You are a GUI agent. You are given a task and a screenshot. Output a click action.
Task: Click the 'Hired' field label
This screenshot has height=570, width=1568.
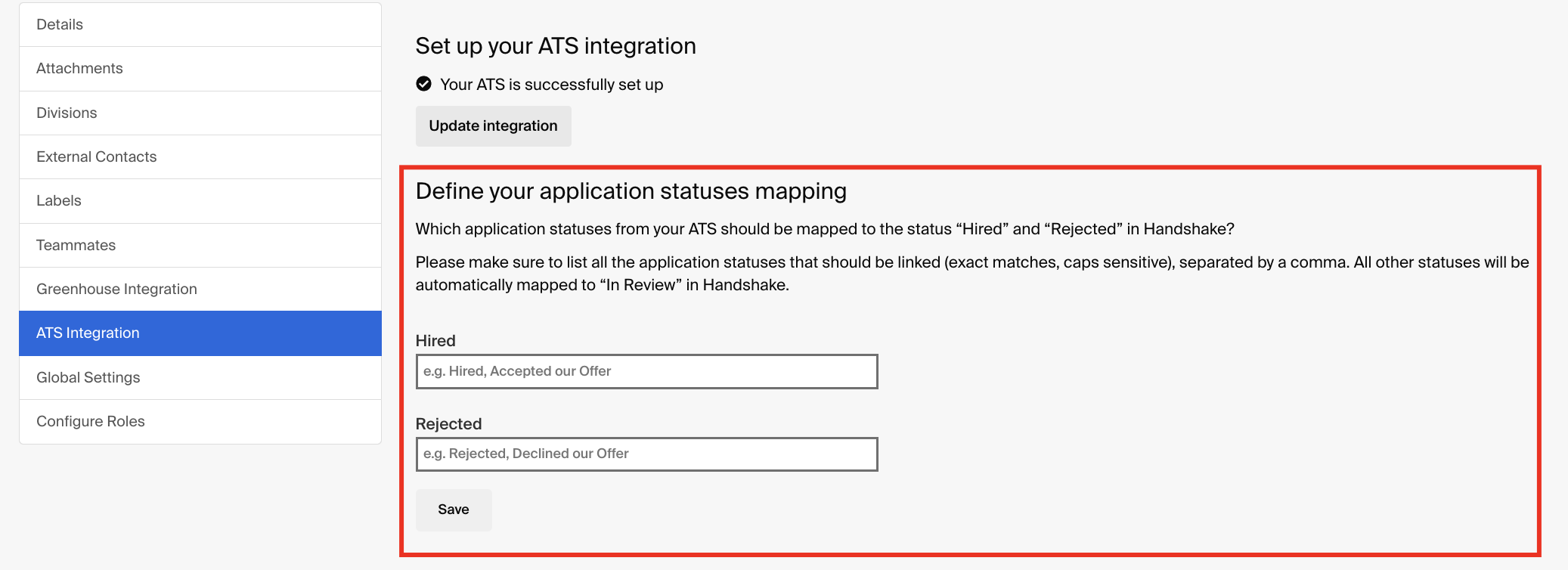[435, 341]
